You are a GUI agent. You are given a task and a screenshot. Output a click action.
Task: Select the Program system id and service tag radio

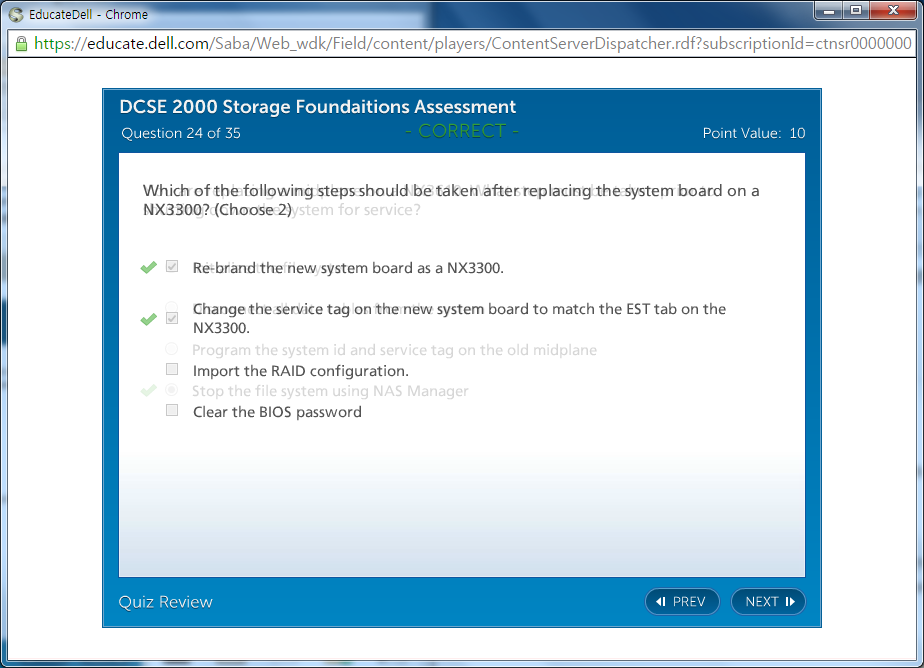click(172, 349)
